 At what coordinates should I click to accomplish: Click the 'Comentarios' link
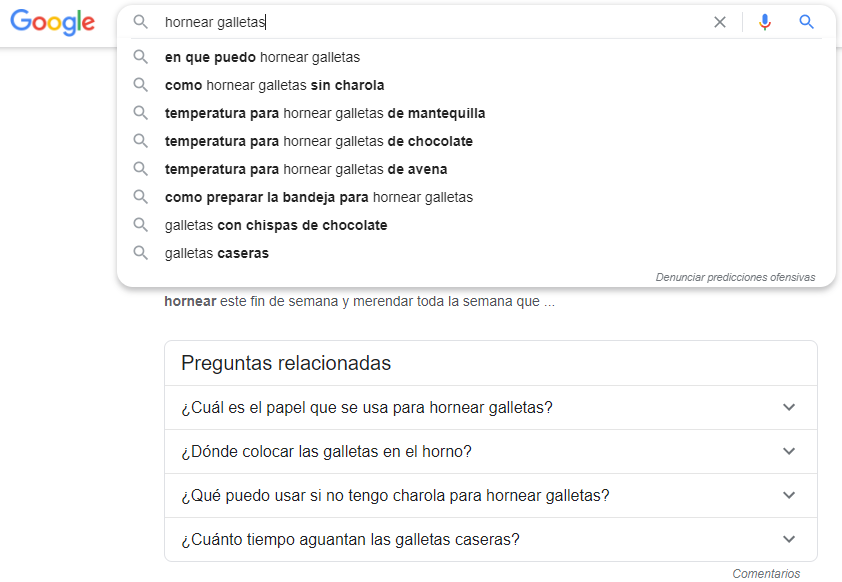766,574
